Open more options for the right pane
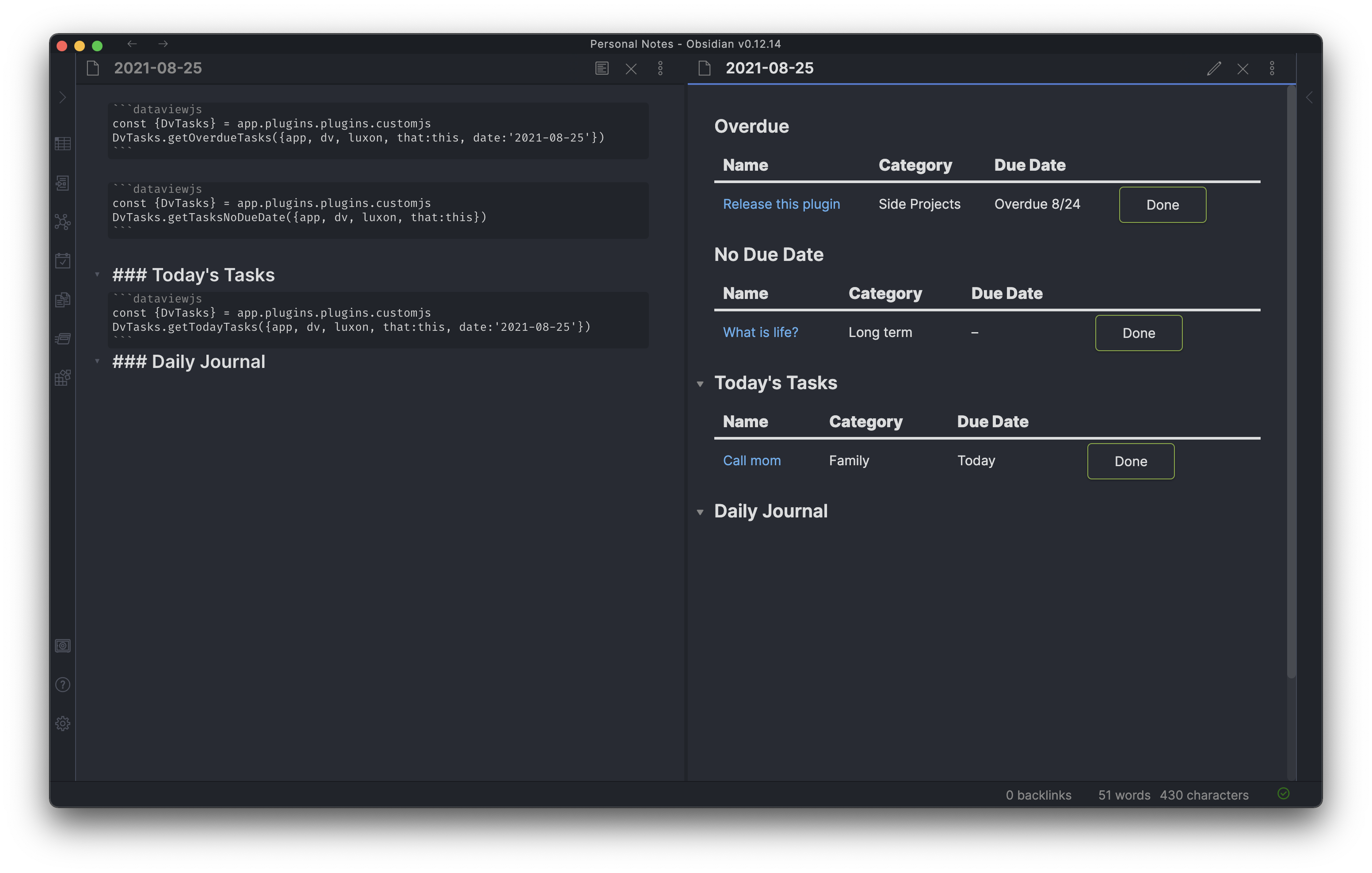The width and height of the screenshot is (1372, 873). (x=1272, y=69)
